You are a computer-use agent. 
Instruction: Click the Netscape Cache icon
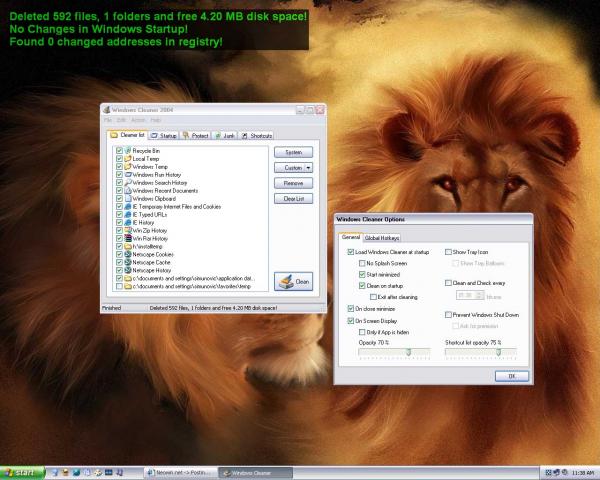pos(128,262)
